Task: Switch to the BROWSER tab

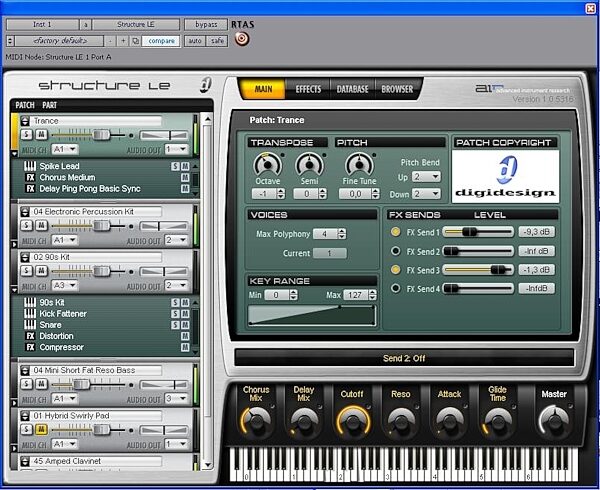Action: click(397, 89)
